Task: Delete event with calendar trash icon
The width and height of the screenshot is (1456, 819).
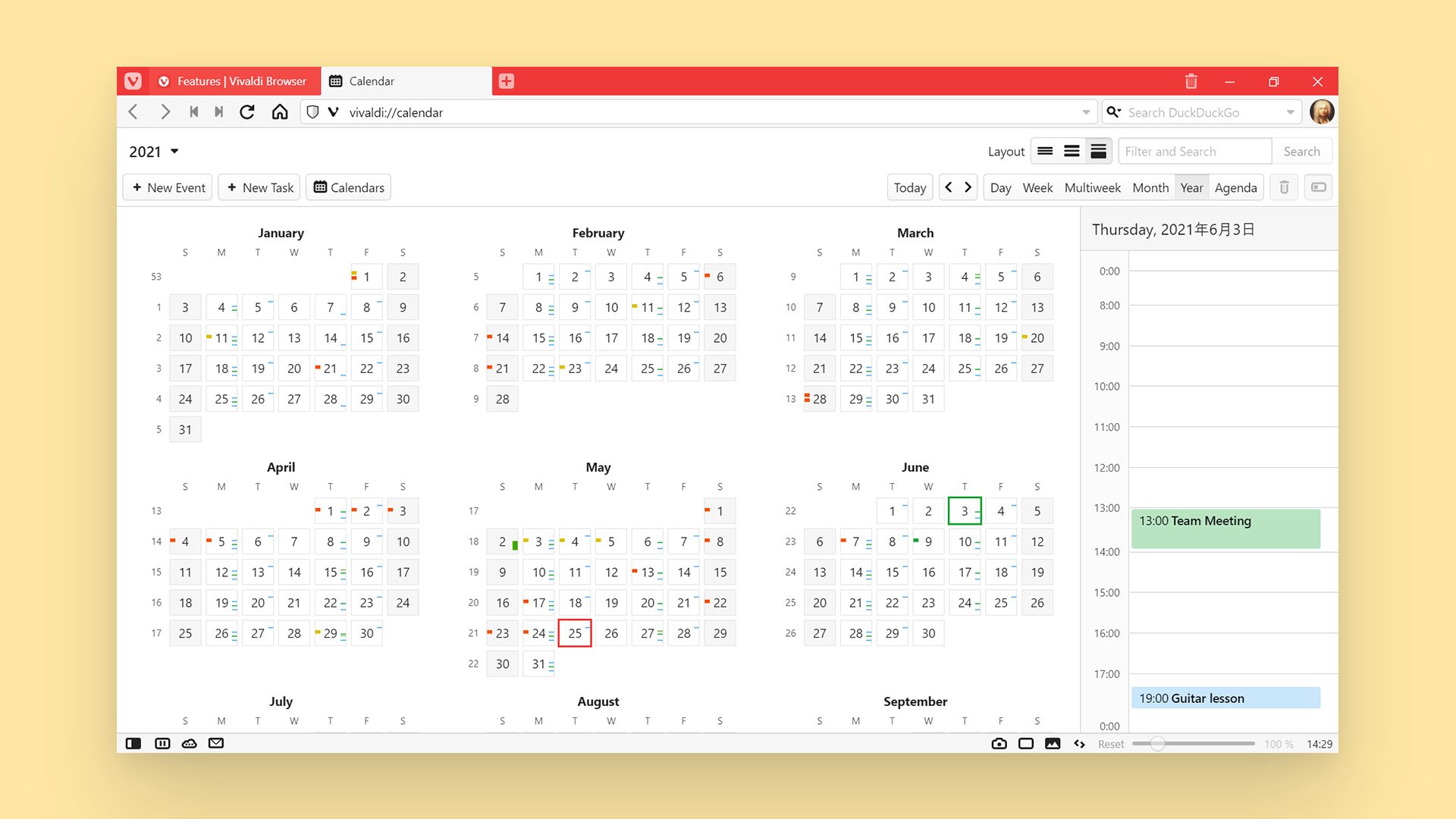Action: (x=1284, y=187)
